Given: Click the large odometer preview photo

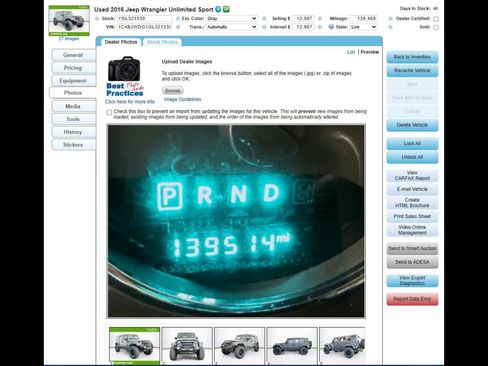Looking at the screenshot, I should (236, 221).
